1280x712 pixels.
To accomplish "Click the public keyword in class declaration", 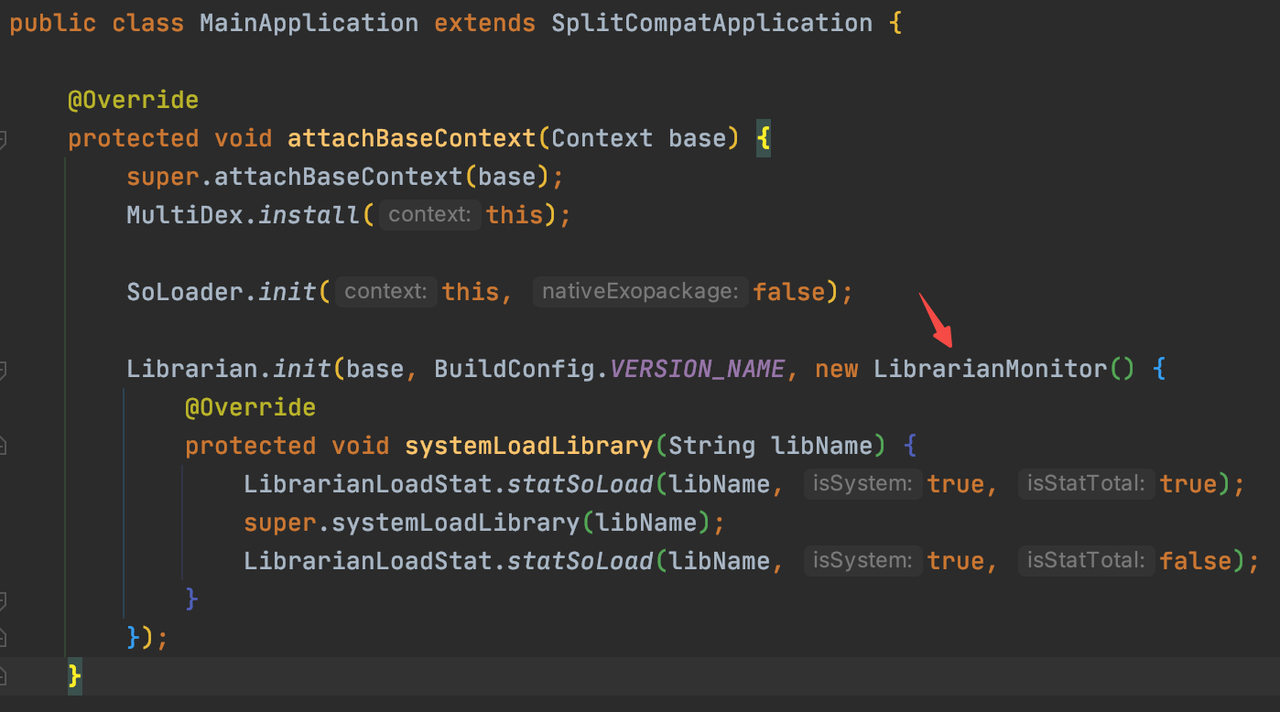I will (x=53, y=23).
